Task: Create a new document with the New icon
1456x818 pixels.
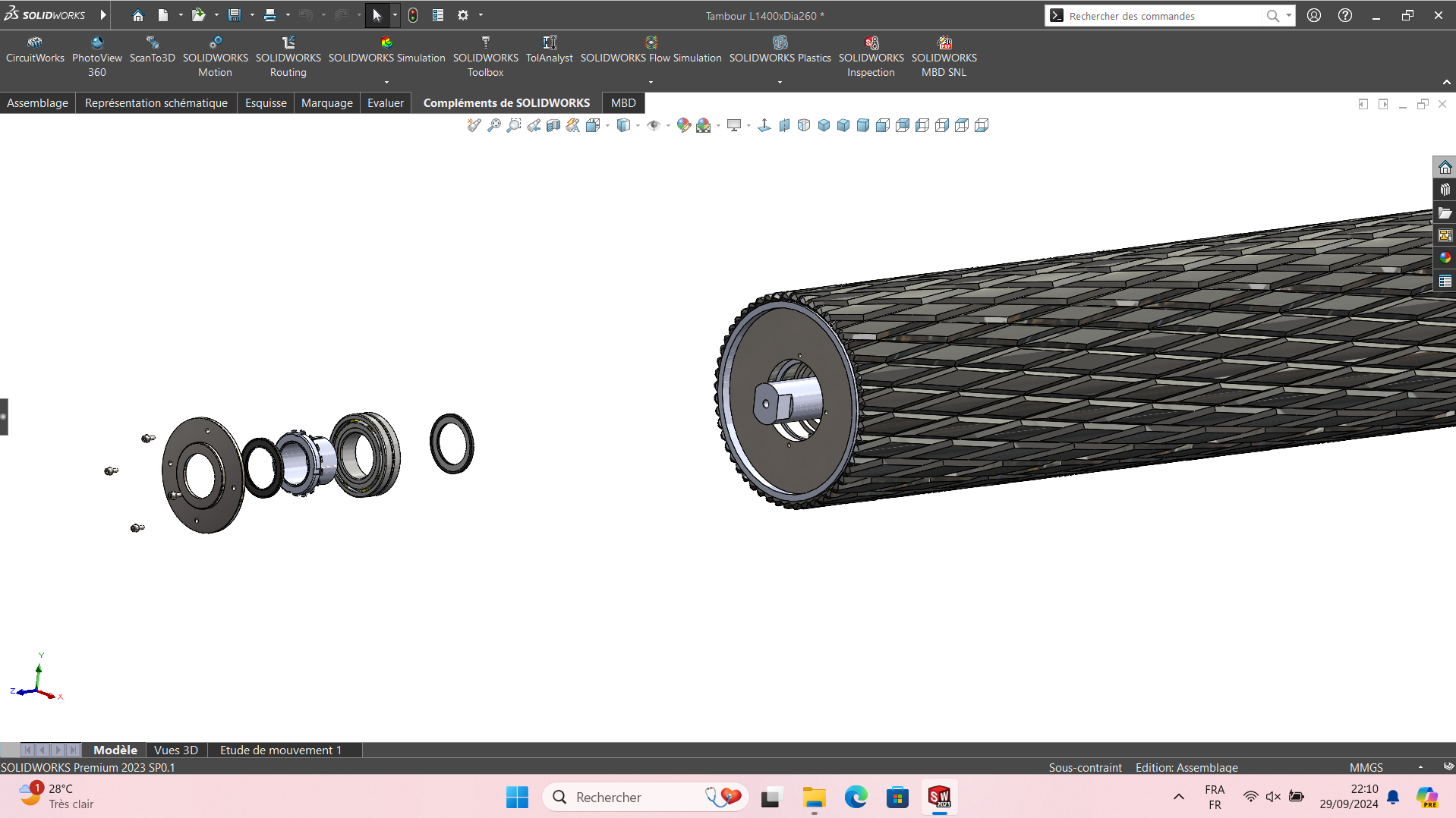Action: [163, 15]
